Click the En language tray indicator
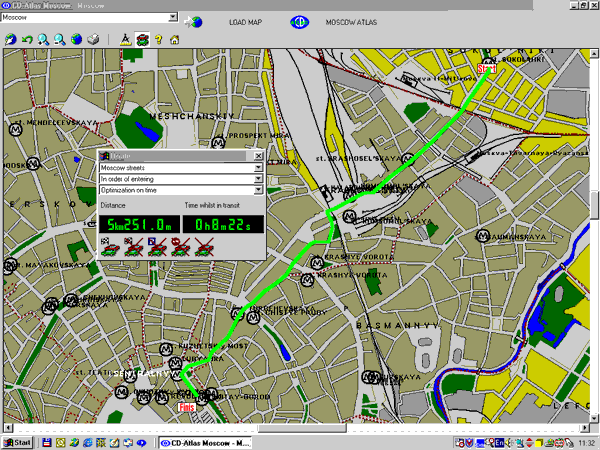This screenshot has width=600, height=450. coord(499,442)
